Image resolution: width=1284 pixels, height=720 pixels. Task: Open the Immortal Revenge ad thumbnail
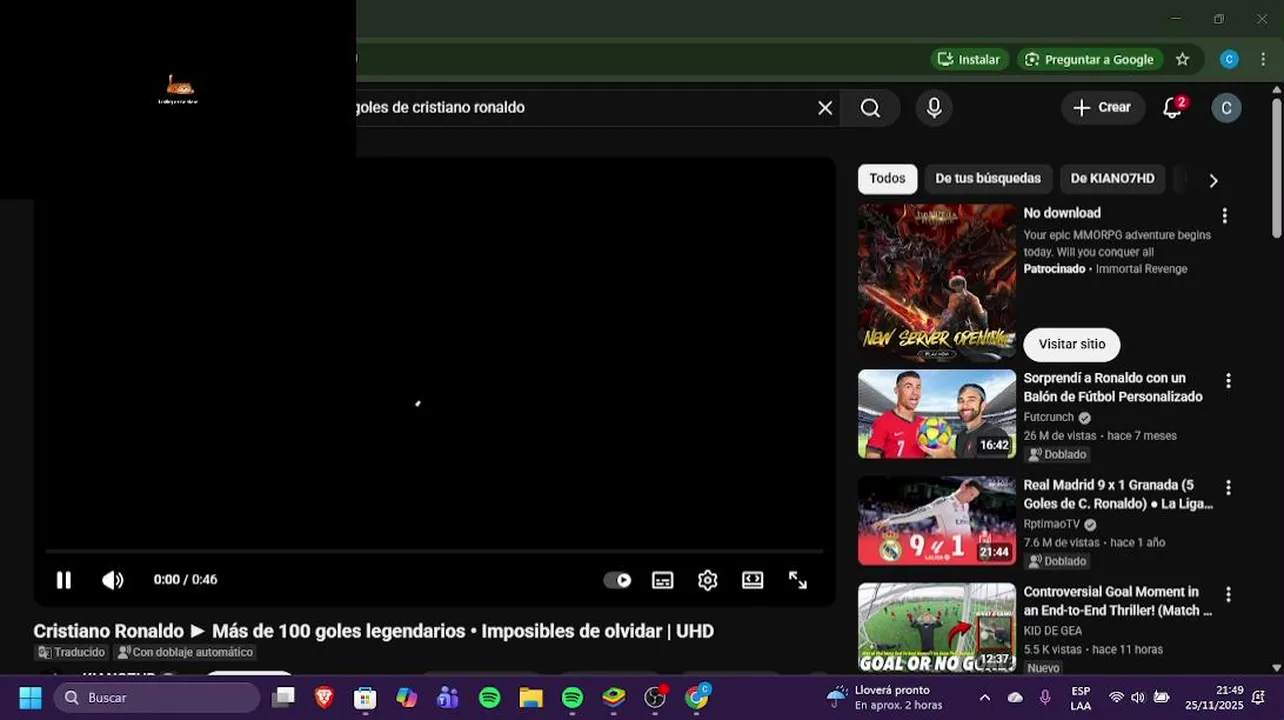(x=937, y=282)
